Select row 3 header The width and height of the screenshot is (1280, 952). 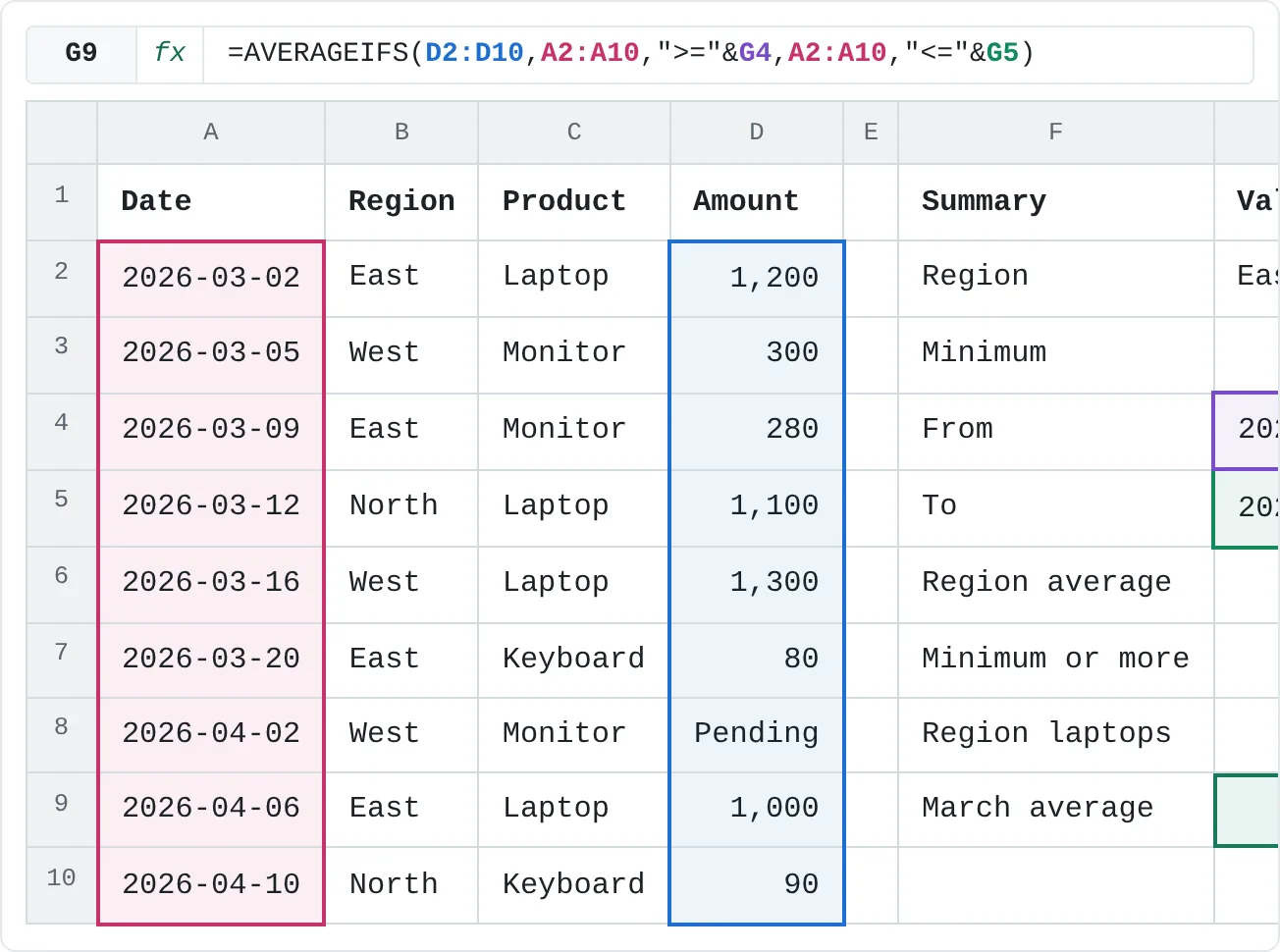62,355
